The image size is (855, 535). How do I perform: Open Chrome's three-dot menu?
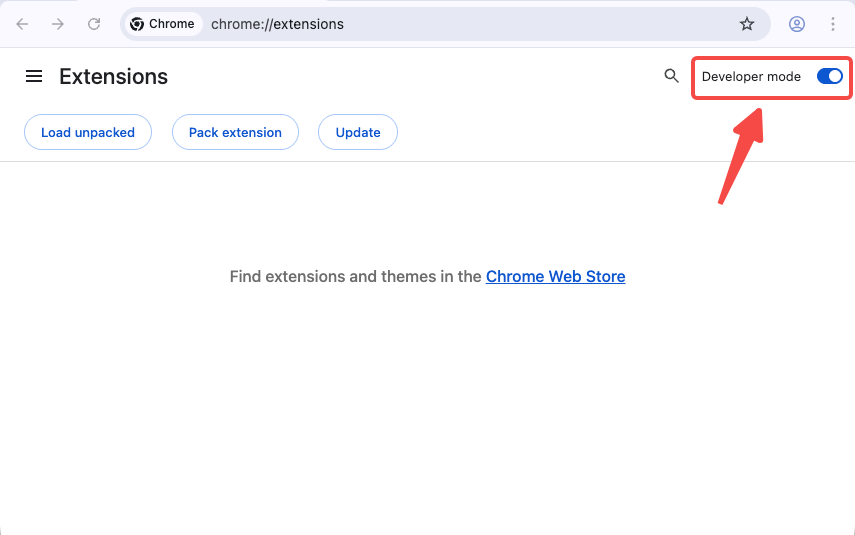click(x=833, y=24)
